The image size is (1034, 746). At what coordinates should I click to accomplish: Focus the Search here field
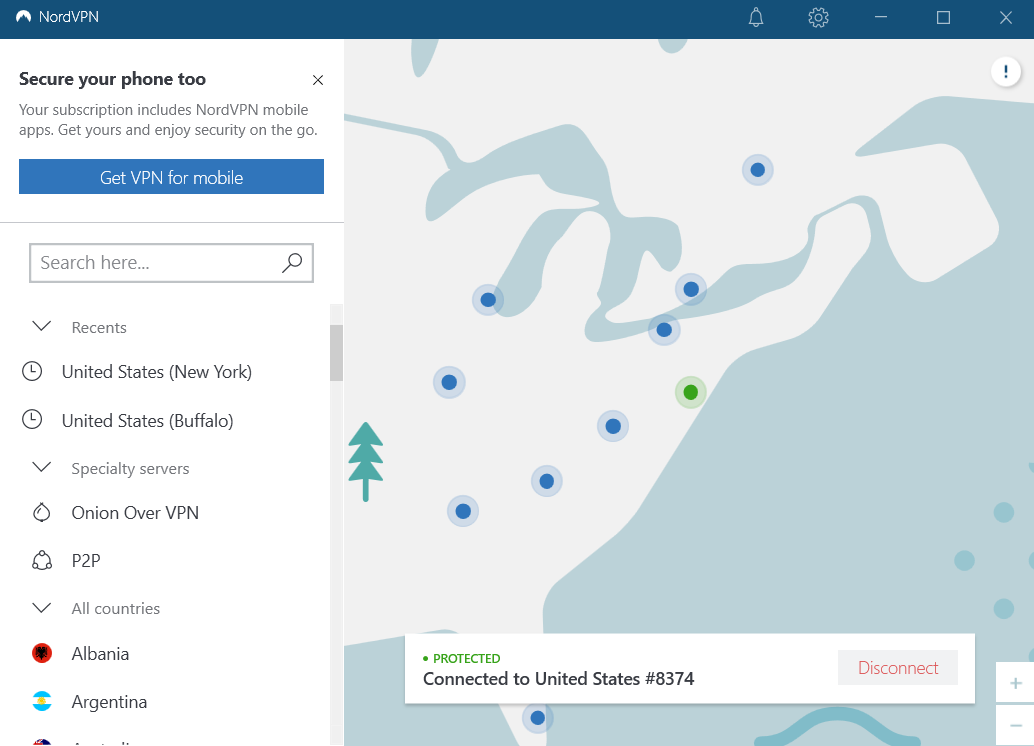click(x=171, y=263)
